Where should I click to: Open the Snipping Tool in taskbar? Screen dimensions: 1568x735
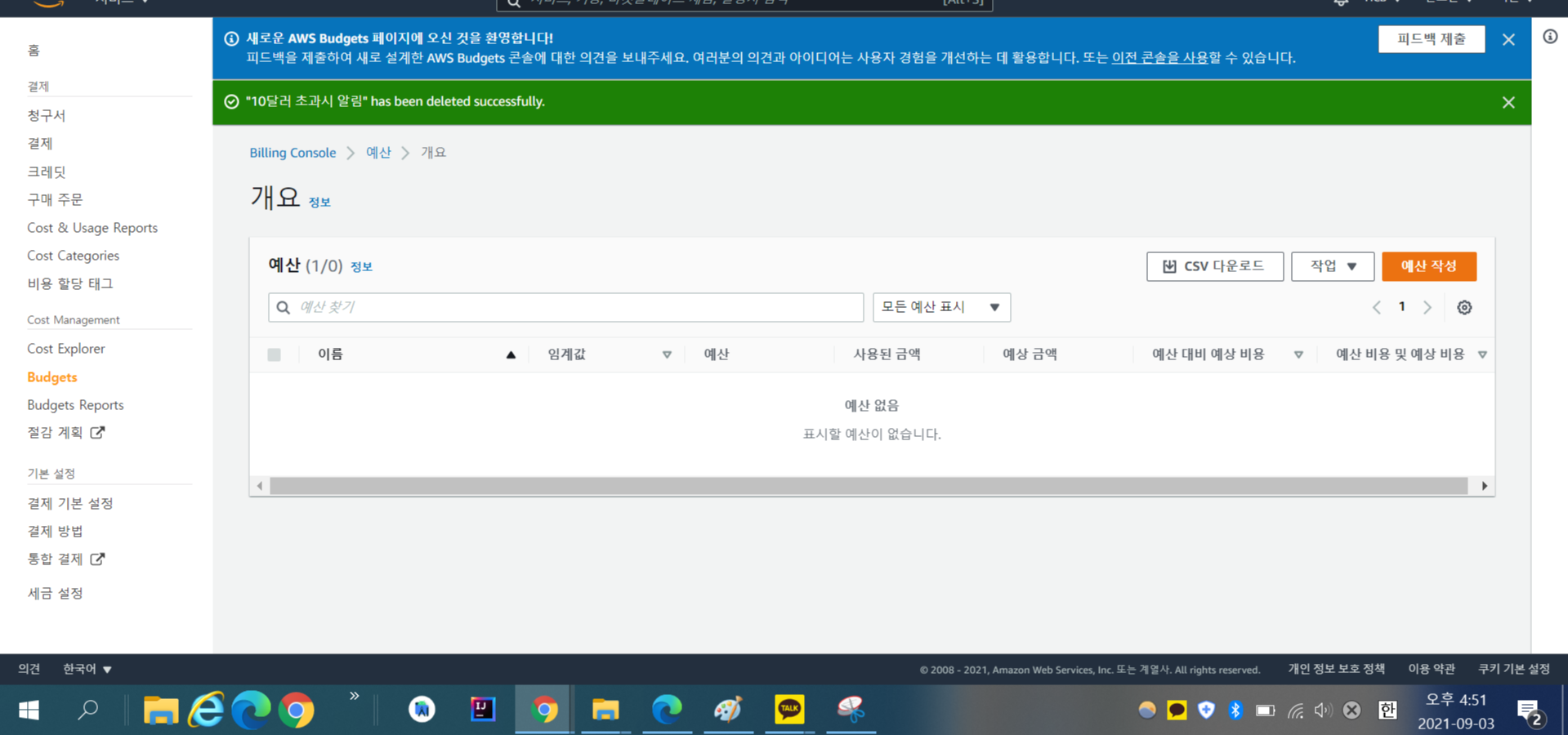pos(851,709)
